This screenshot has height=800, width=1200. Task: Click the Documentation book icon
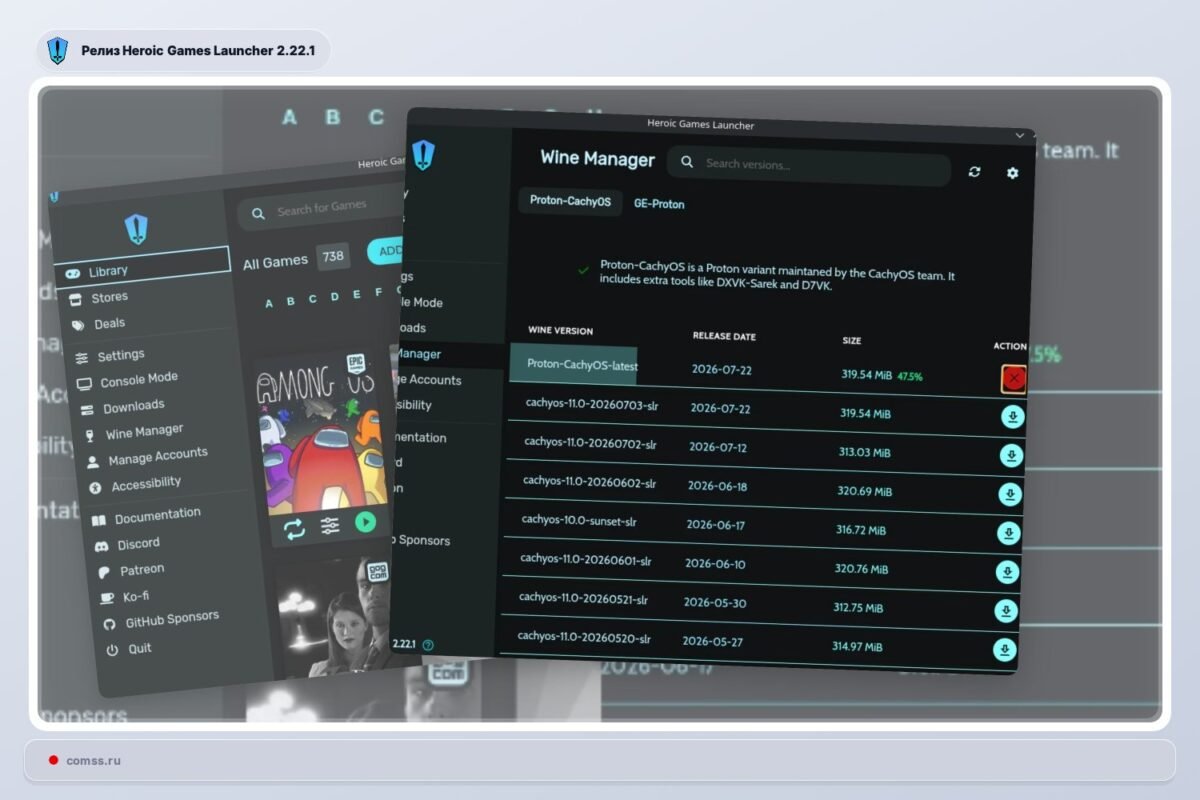tap(98, 520)
